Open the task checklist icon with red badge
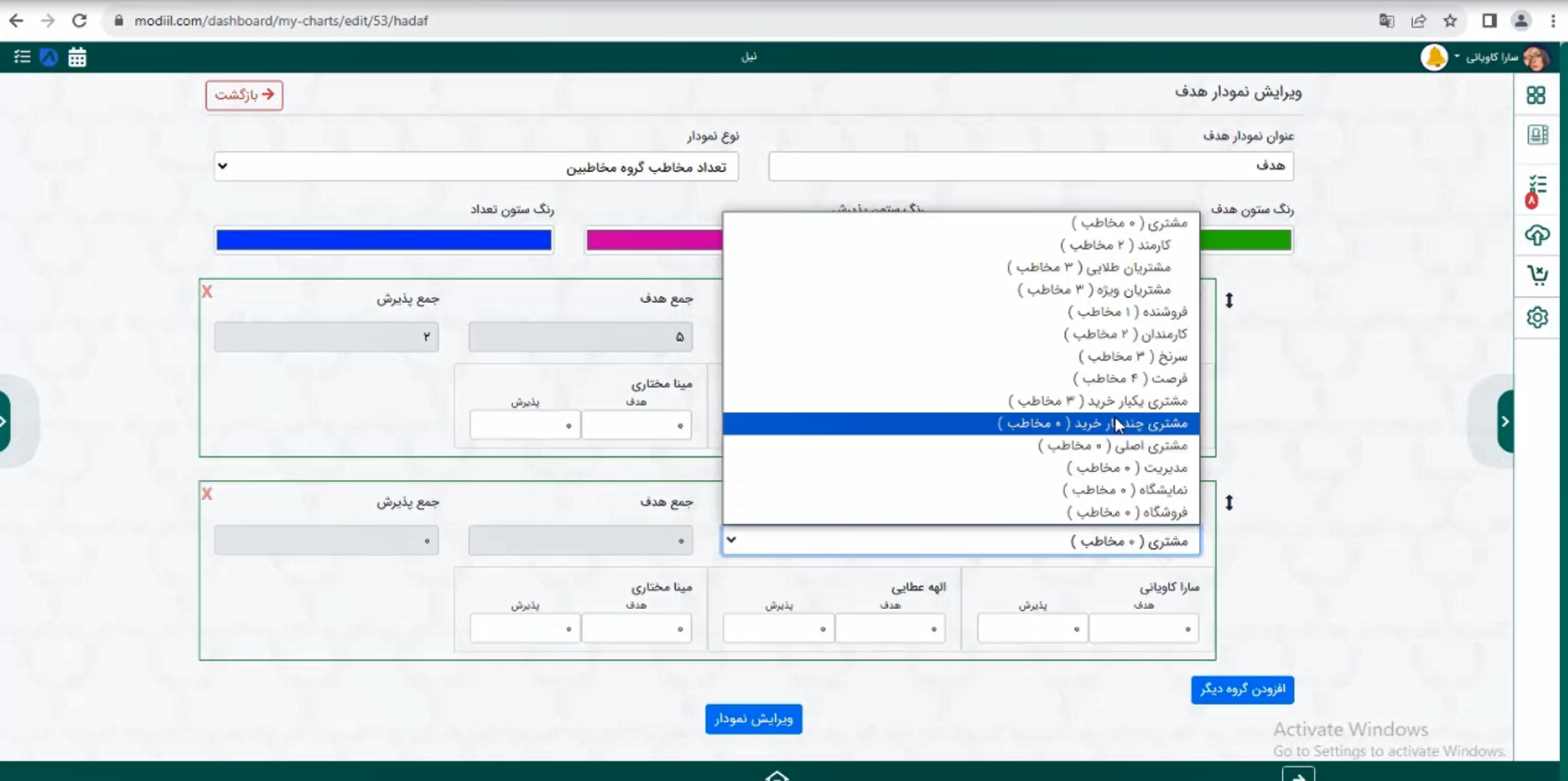 1537,188
